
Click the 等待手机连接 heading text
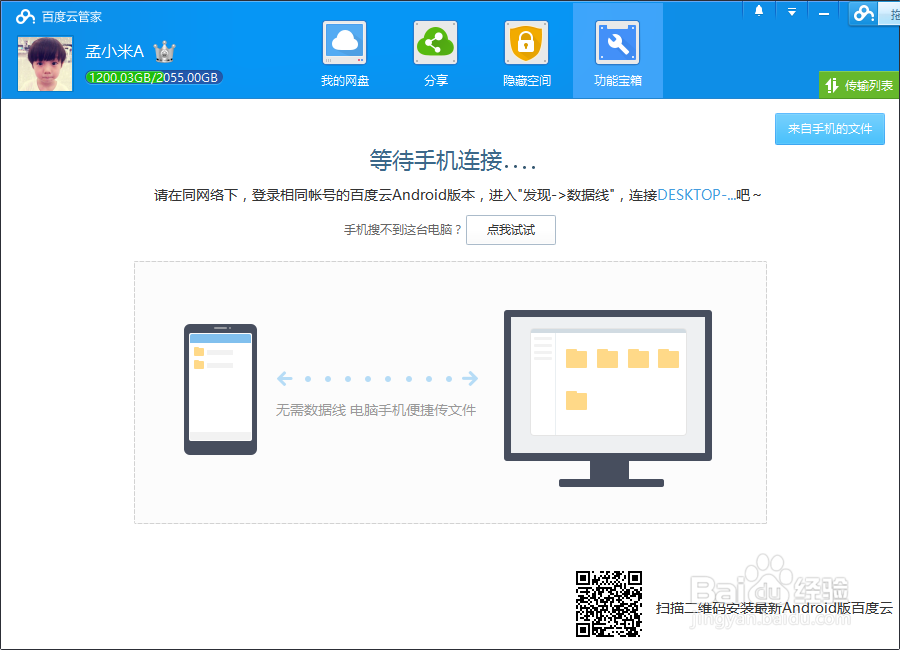[453, 160]
